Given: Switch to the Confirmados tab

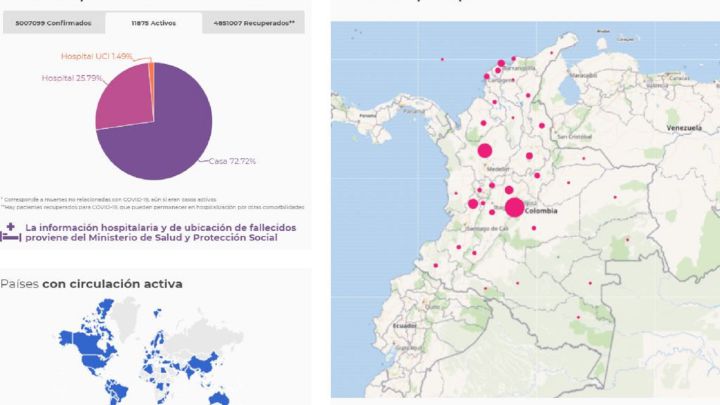Looking at the screenshot, I should pyautogui.click(x=50, y=20).
